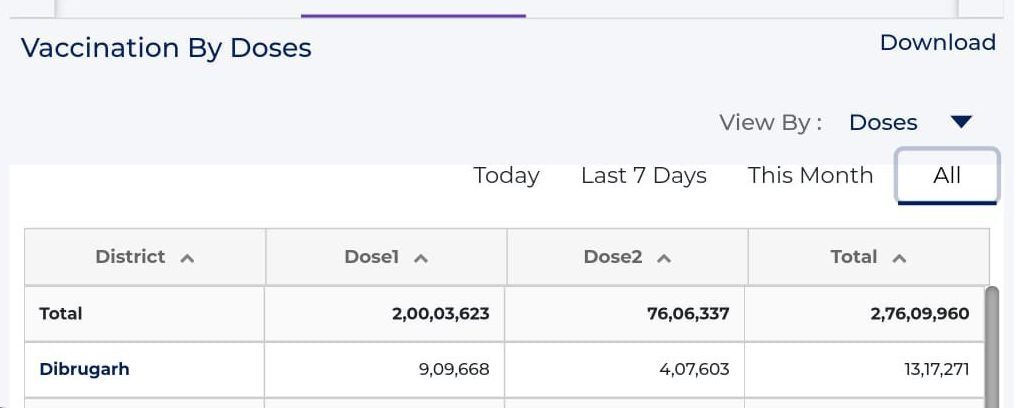Choose the All time range tab
Screen dimensions: 1014x408
(x=946, y=176)
